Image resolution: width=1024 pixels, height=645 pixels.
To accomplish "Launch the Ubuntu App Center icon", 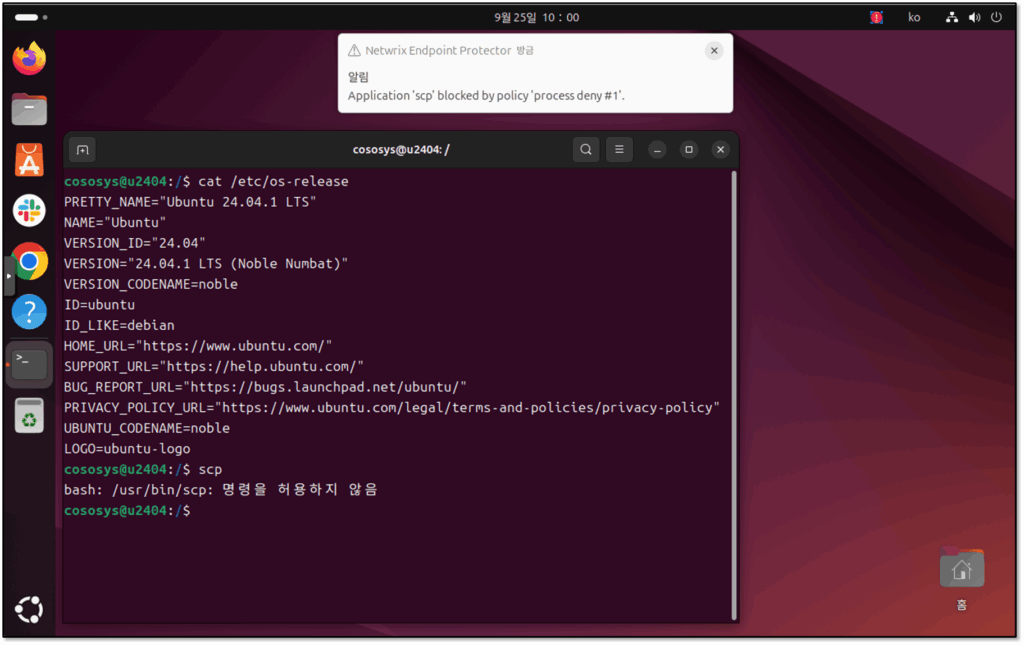I will pos(29,160).
